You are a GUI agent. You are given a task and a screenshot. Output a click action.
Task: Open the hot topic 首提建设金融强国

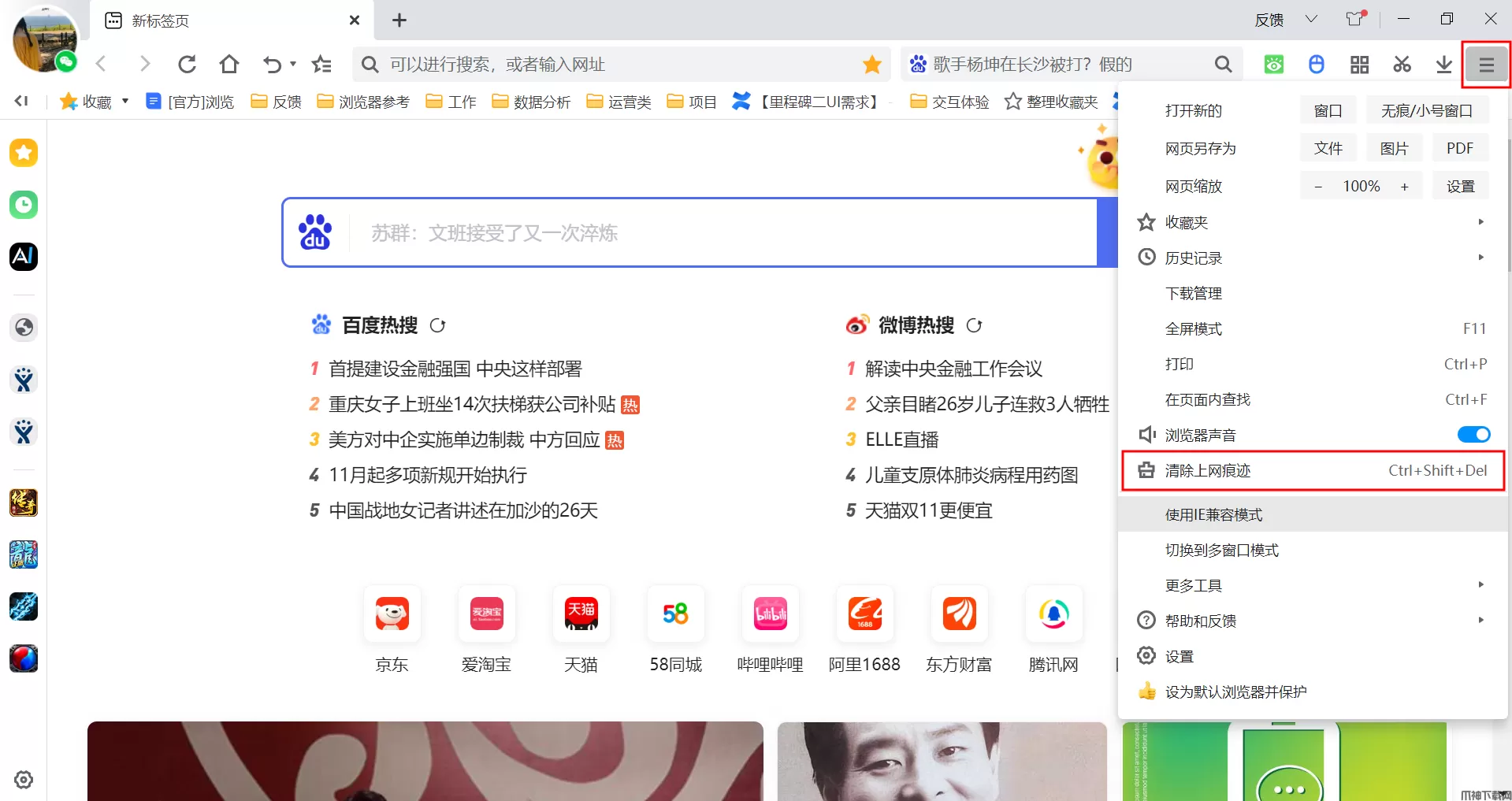click(x=455, y=369)
